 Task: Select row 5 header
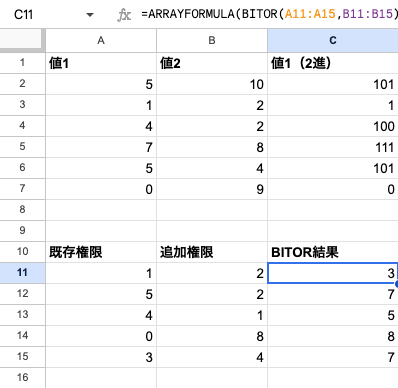22,147
